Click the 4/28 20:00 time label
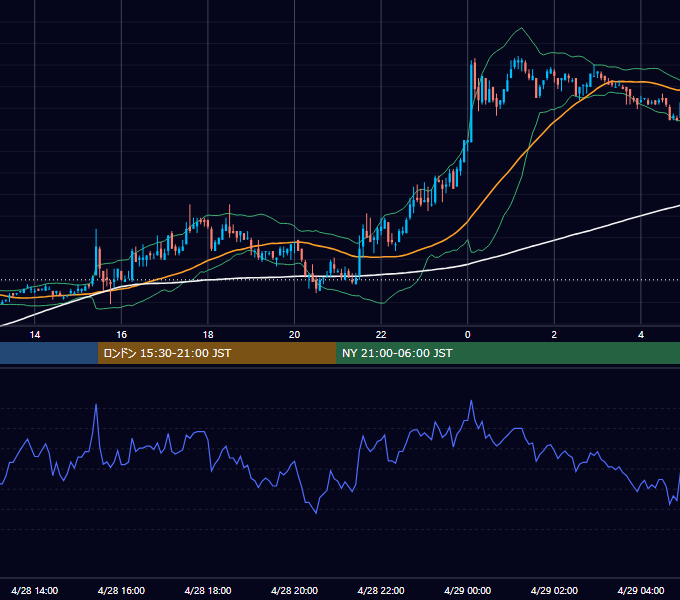680x600 pixels. 294,590
